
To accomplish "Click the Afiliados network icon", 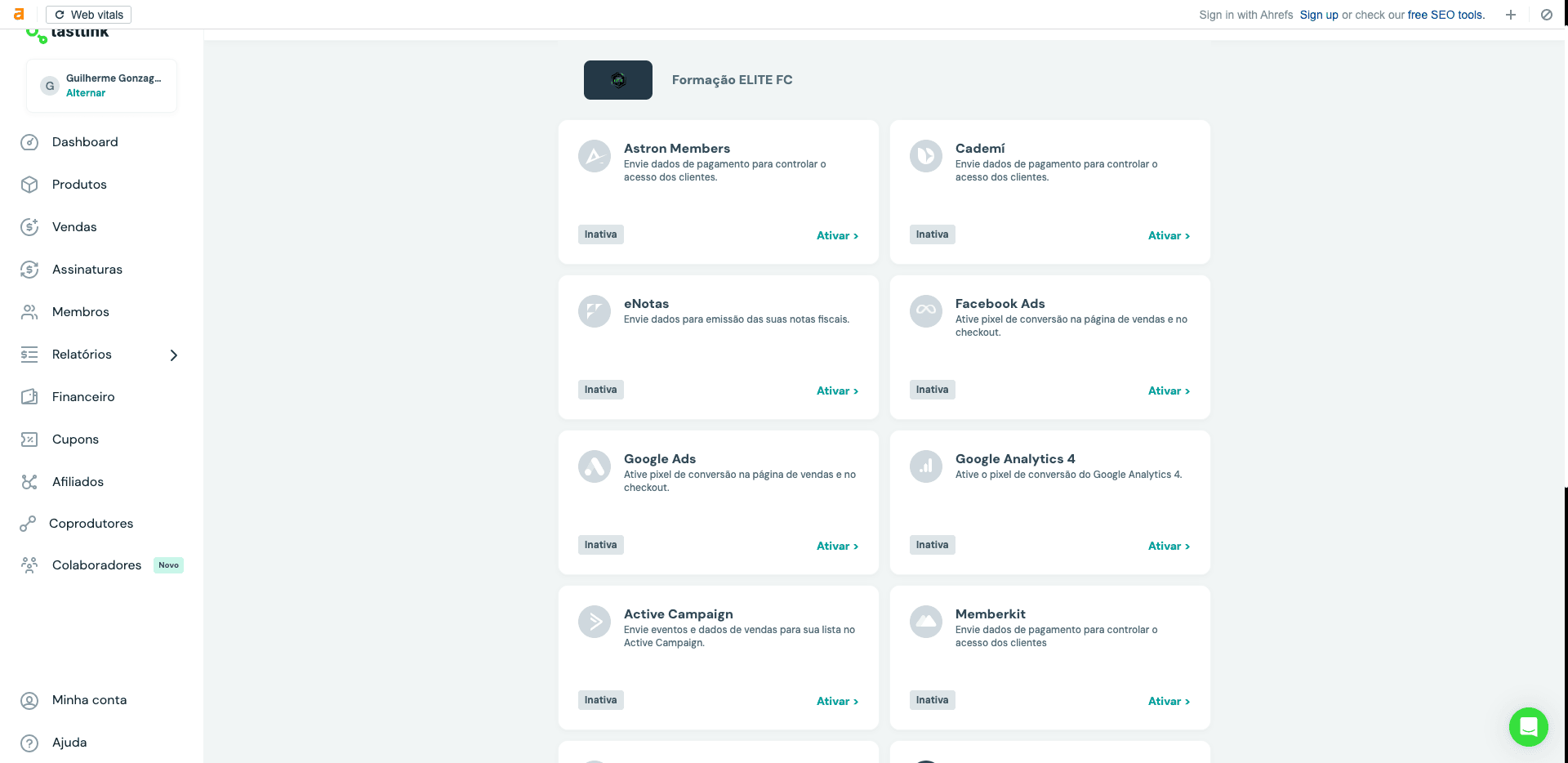I will coord(29,482).
